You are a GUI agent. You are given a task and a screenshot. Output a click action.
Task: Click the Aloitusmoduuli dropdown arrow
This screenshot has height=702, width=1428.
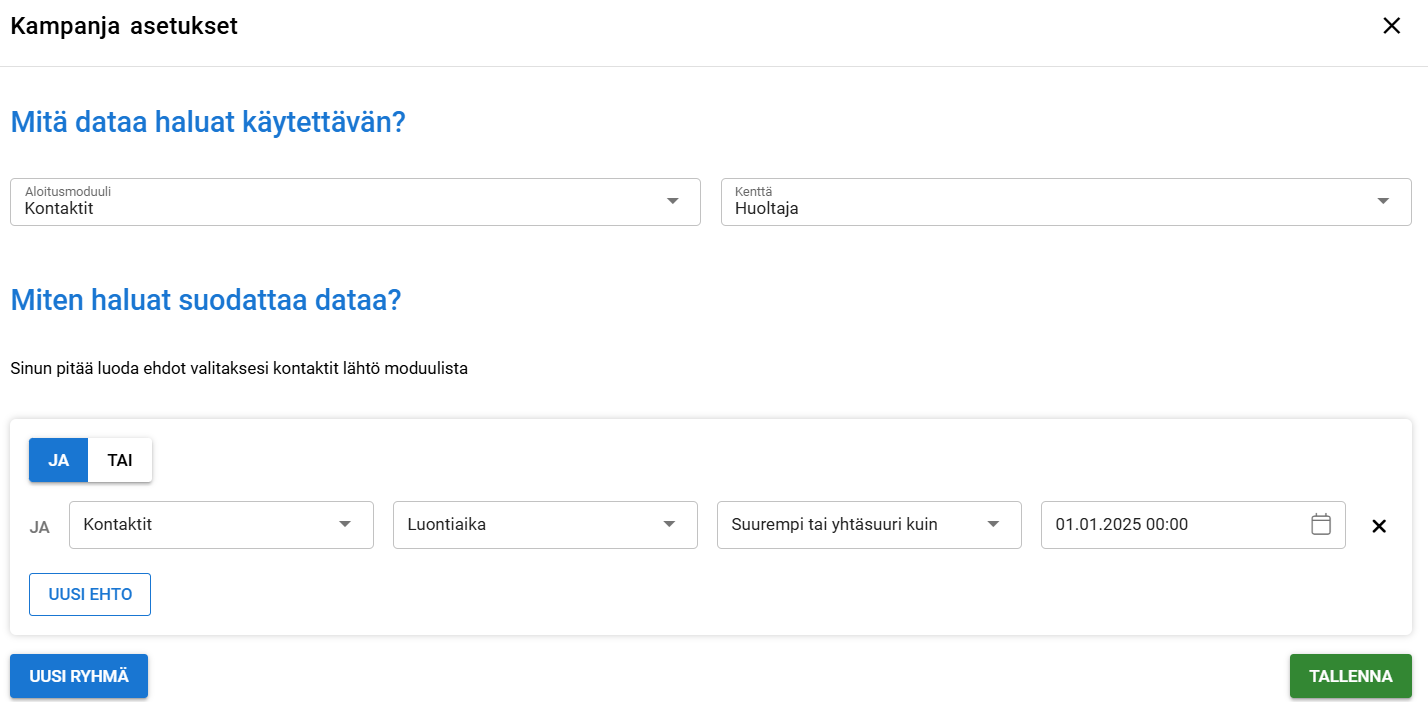coord(673,201)
